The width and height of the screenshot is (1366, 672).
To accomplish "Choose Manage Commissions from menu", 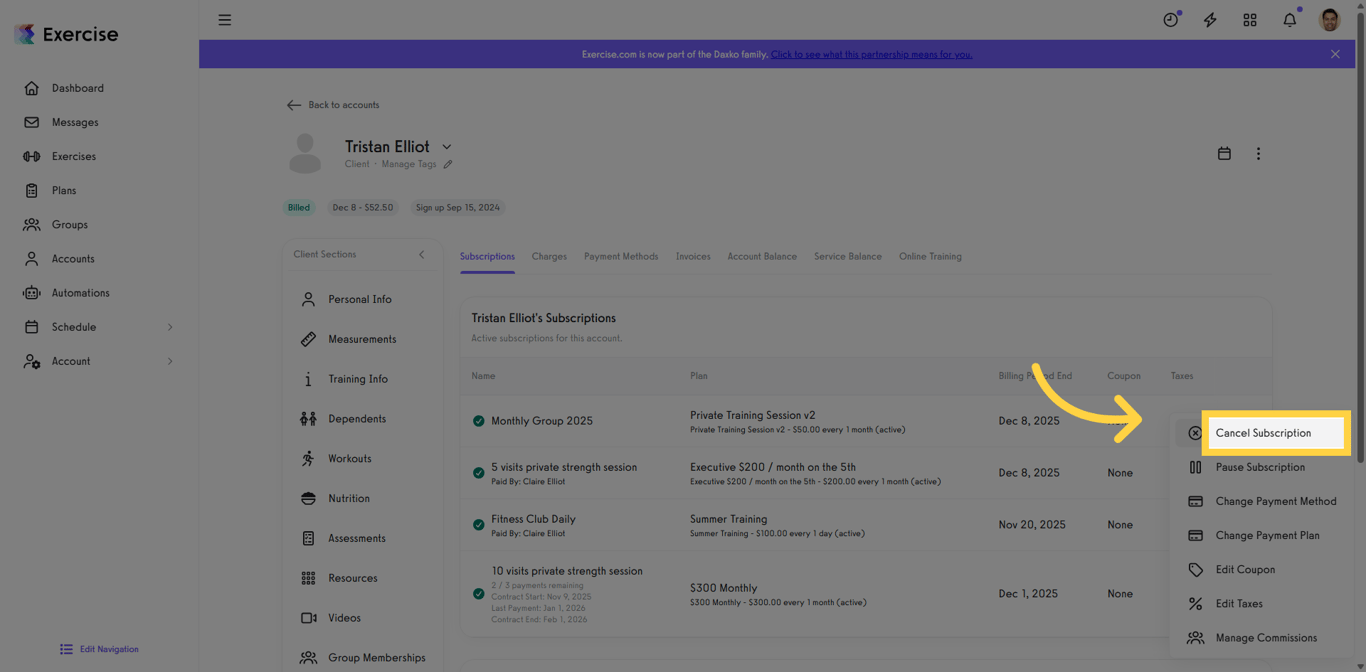I will tap(1266, 638).
